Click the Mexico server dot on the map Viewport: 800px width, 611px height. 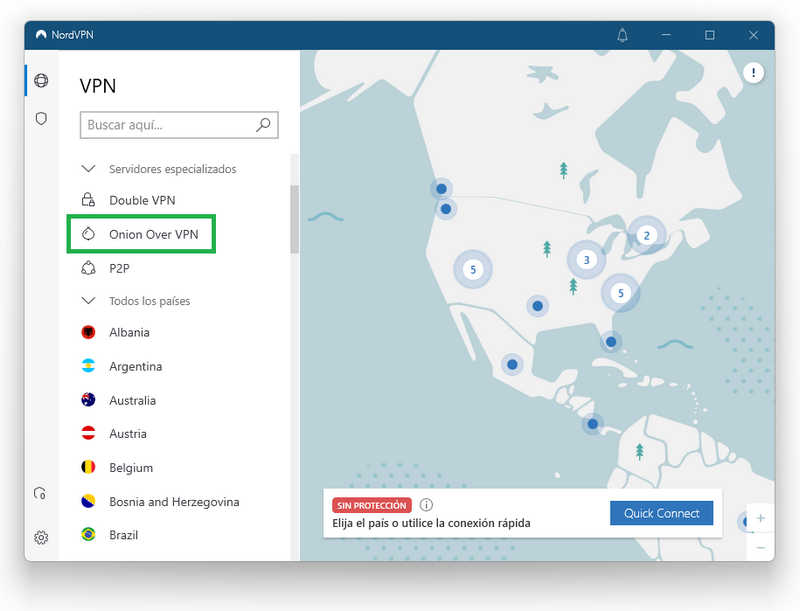coord(512,365)
